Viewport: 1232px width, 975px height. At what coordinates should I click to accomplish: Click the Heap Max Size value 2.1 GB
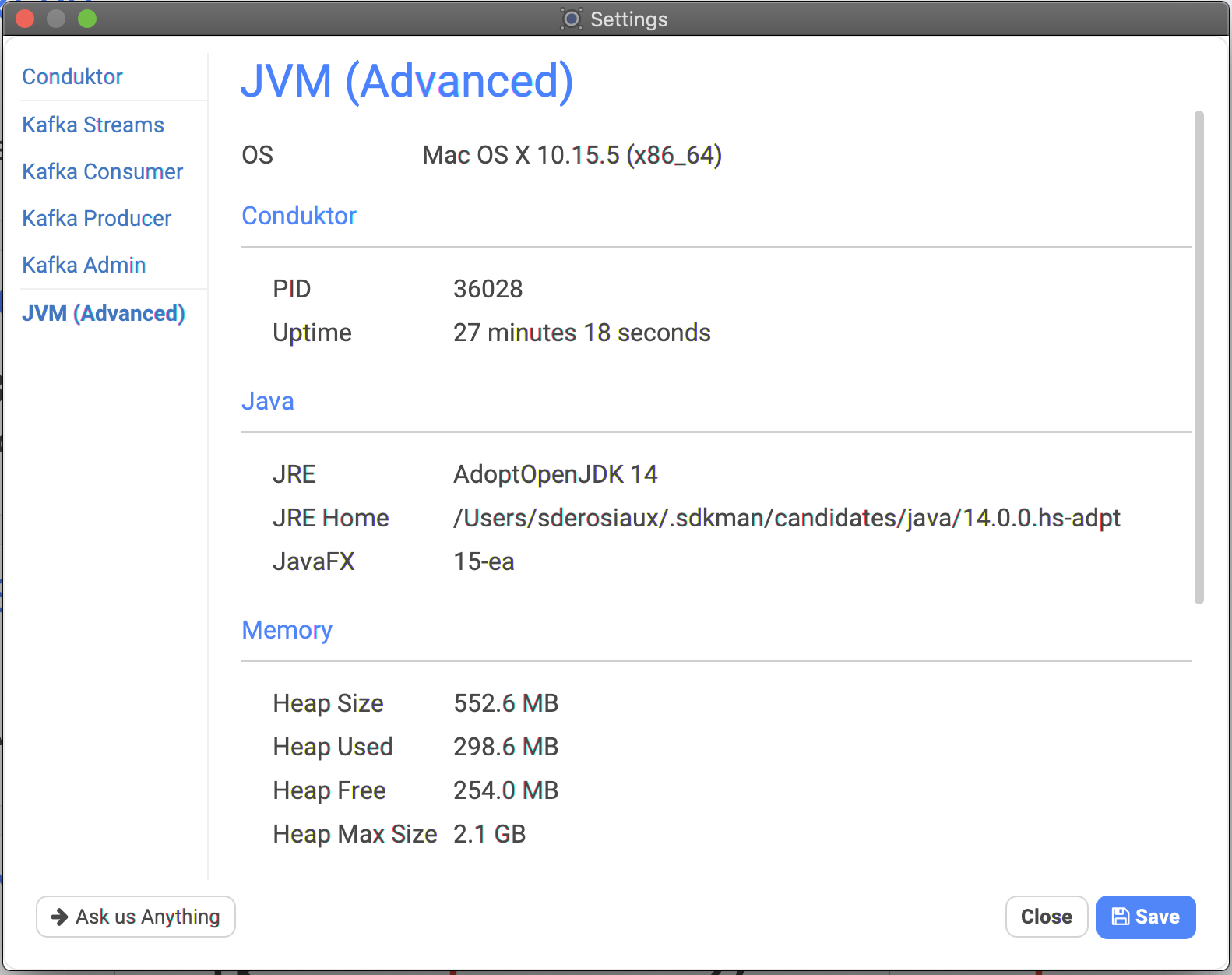490,834
